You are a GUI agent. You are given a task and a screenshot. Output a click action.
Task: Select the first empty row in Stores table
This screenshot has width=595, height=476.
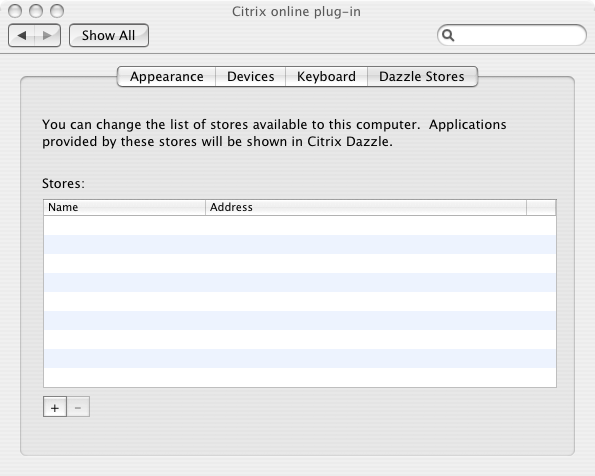(x=300, y=225)
